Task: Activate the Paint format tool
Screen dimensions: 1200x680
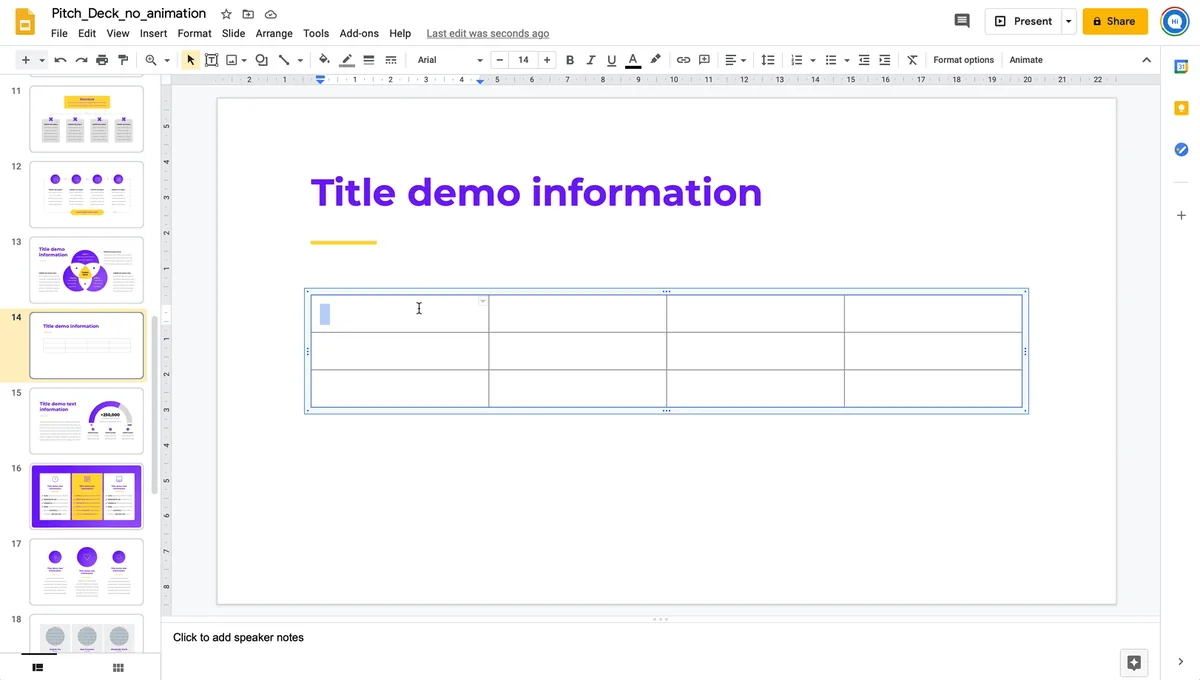Action: [x=123, y=60]
